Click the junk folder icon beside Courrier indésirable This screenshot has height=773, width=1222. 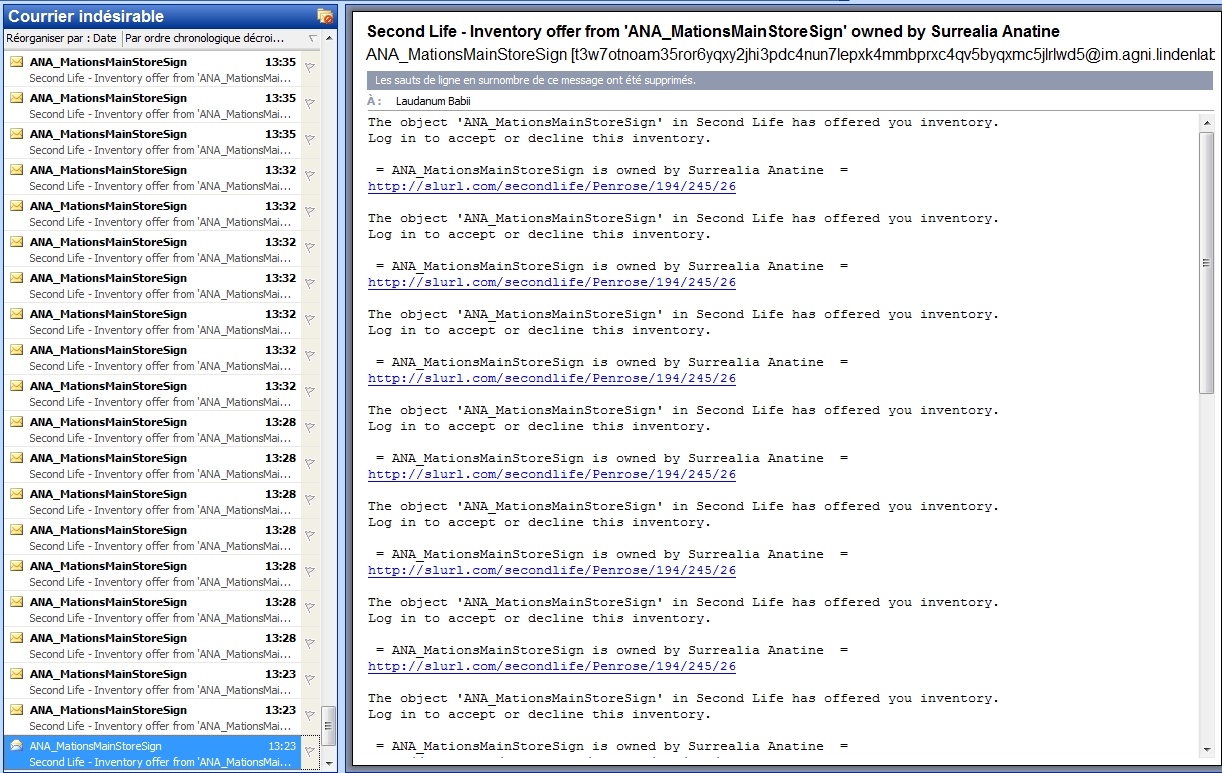tap(324, 16)
